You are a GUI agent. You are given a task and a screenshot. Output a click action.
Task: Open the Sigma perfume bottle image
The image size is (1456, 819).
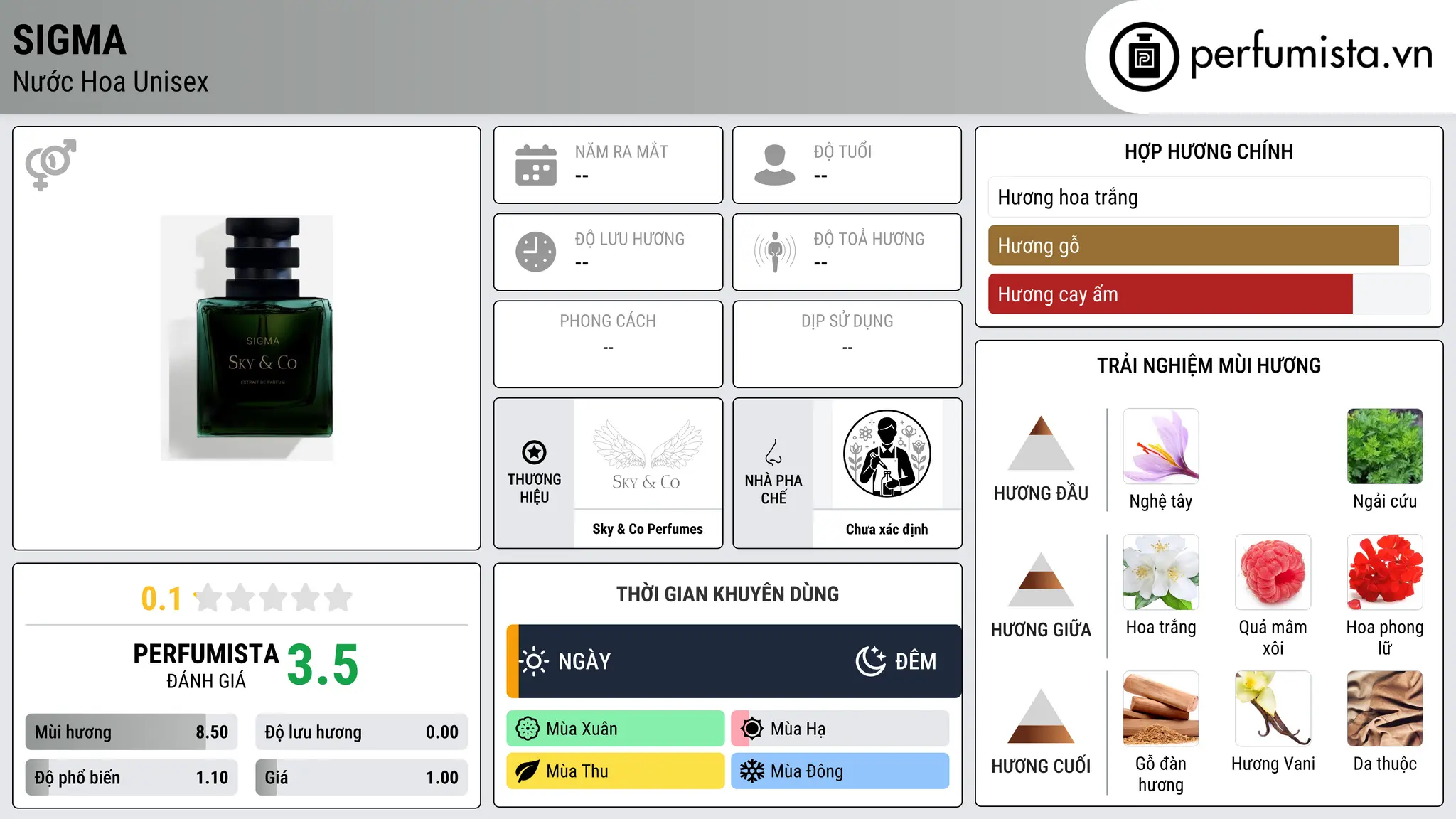247,338
